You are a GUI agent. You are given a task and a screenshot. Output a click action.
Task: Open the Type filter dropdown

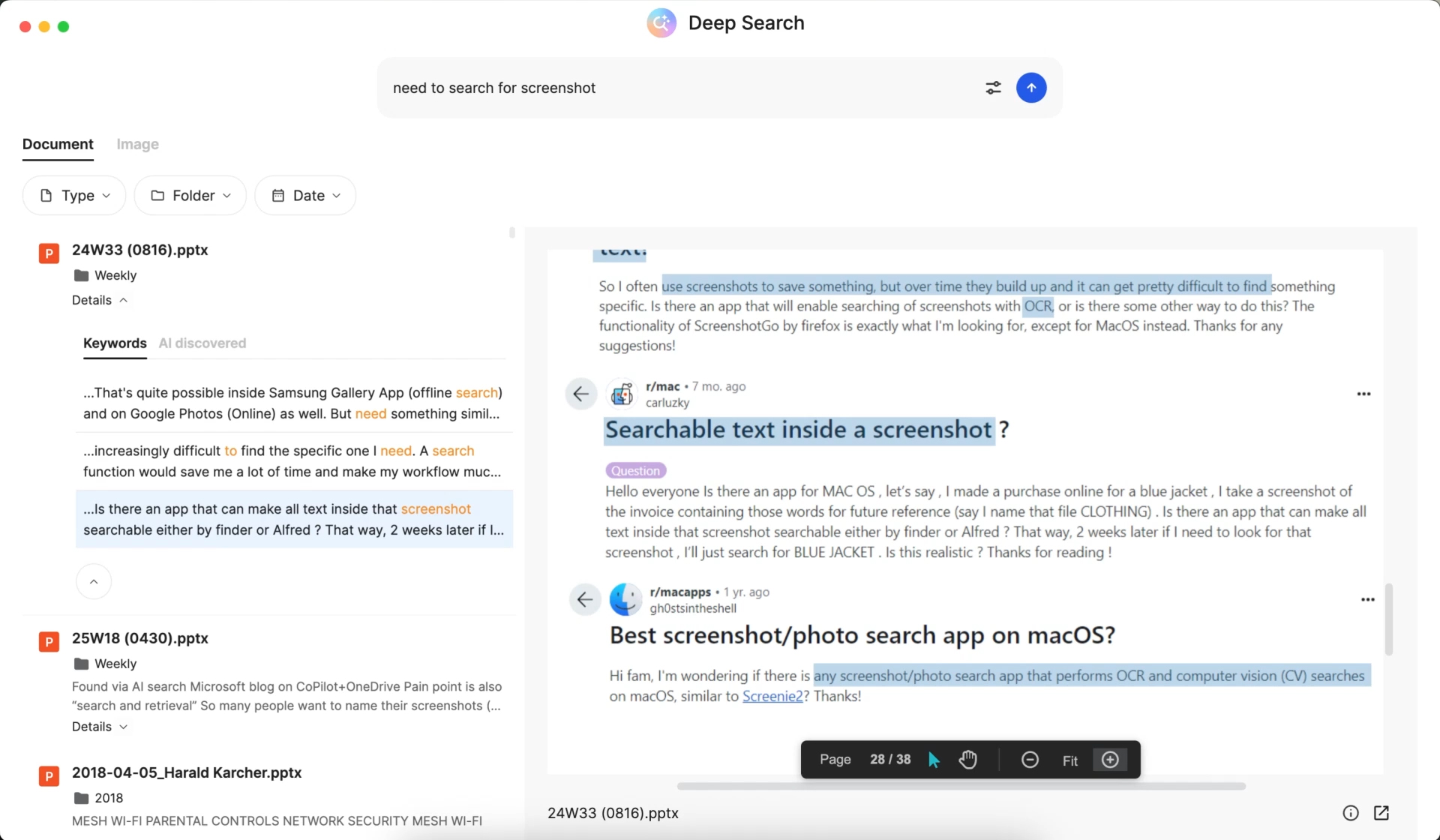[74, 196]
